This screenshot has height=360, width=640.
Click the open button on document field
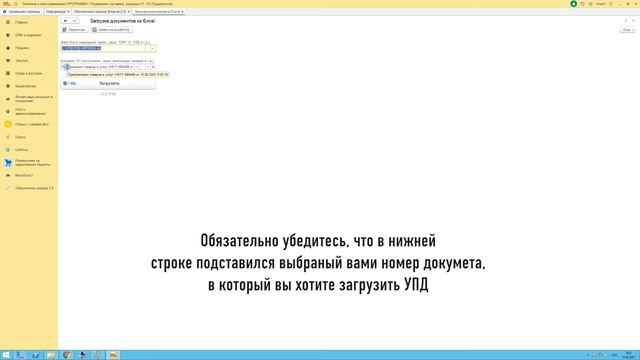(153, 67)
